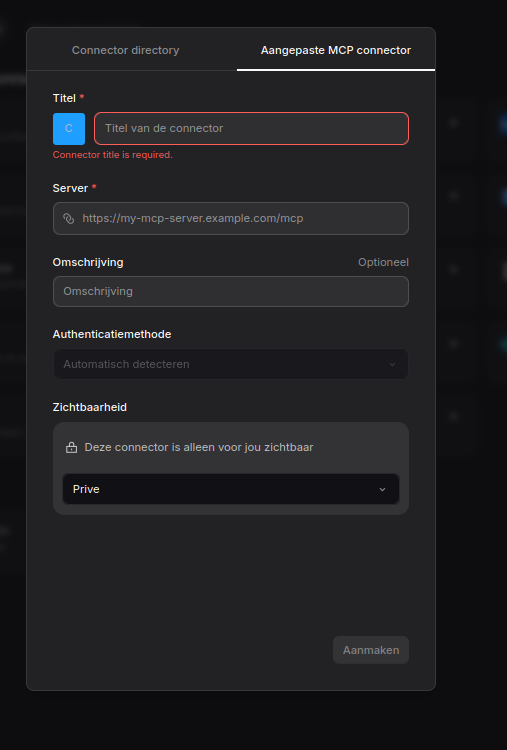Open the Prive visibility dropdown

pyautogui.click(x=231, y=489)
